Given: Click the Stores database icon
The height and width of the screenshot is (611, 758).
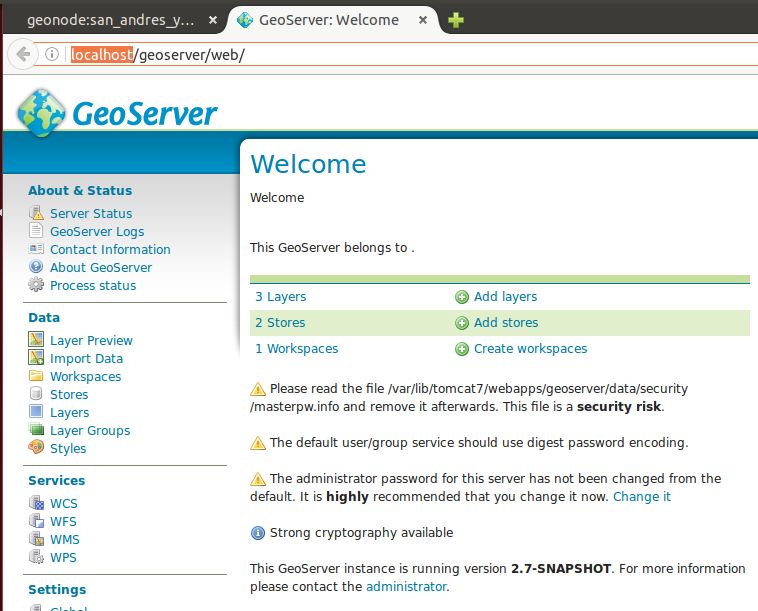Looking at the screenshot, I should (36, 393).
